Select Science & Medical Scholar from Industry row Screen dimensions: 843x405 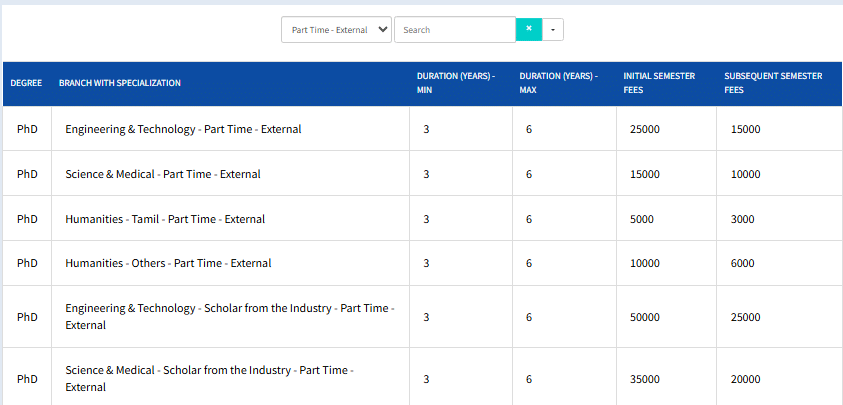tap(208, 378)
